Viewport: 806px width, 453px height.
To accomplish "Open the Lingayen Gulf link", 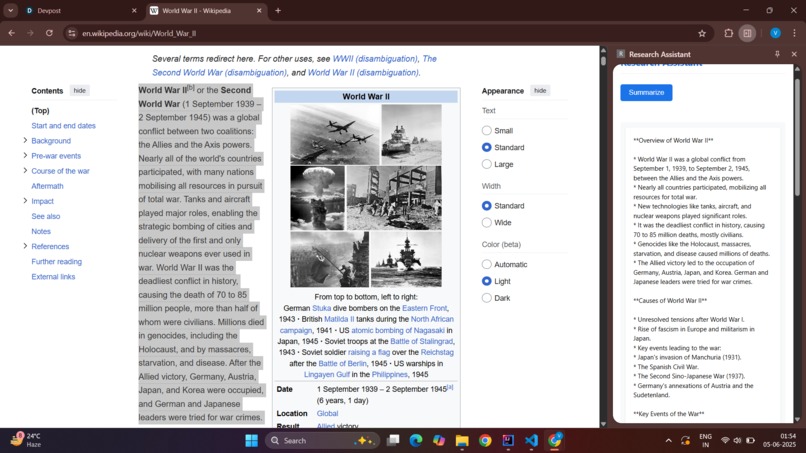I will pyautogui.click(x=326, y=374).
